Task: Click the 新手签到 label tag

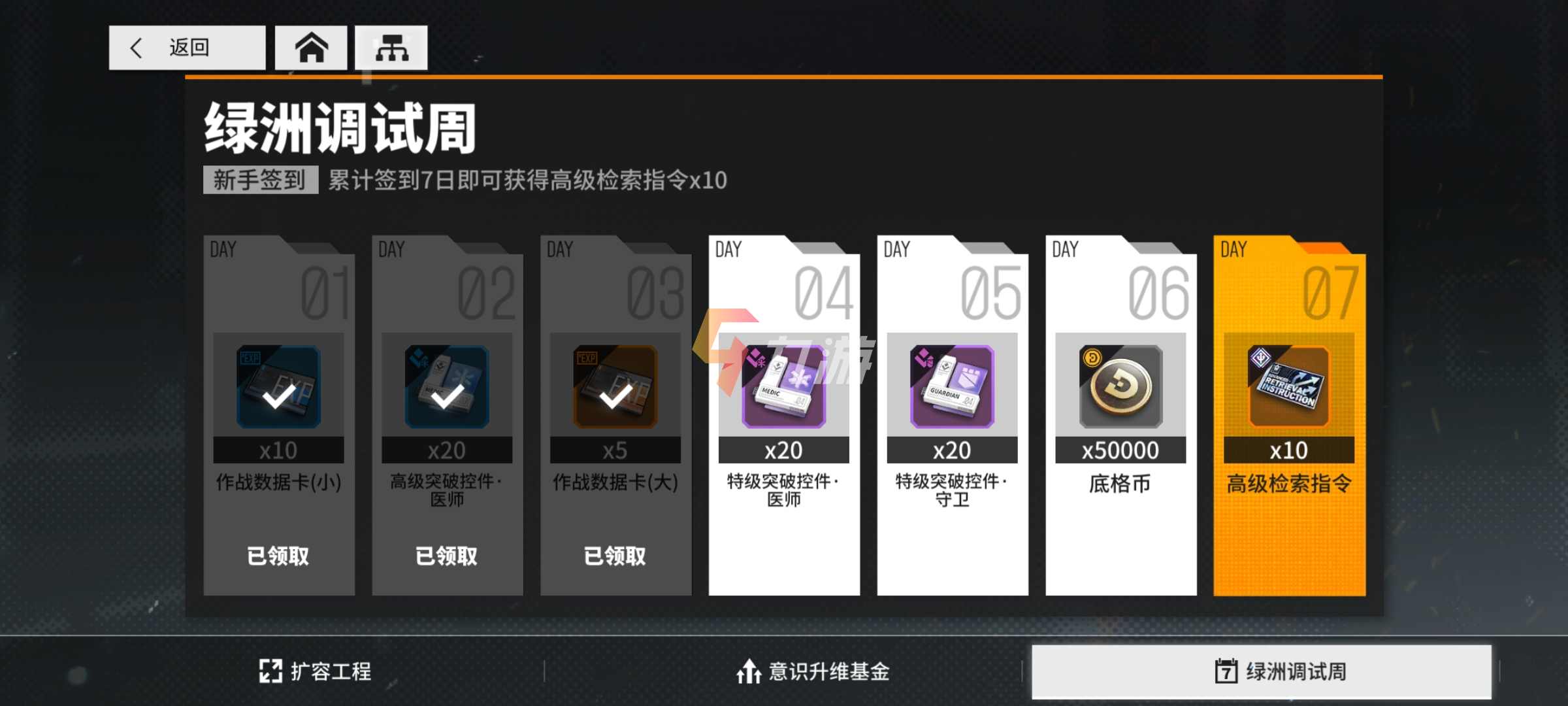Action: coord(260,180)
